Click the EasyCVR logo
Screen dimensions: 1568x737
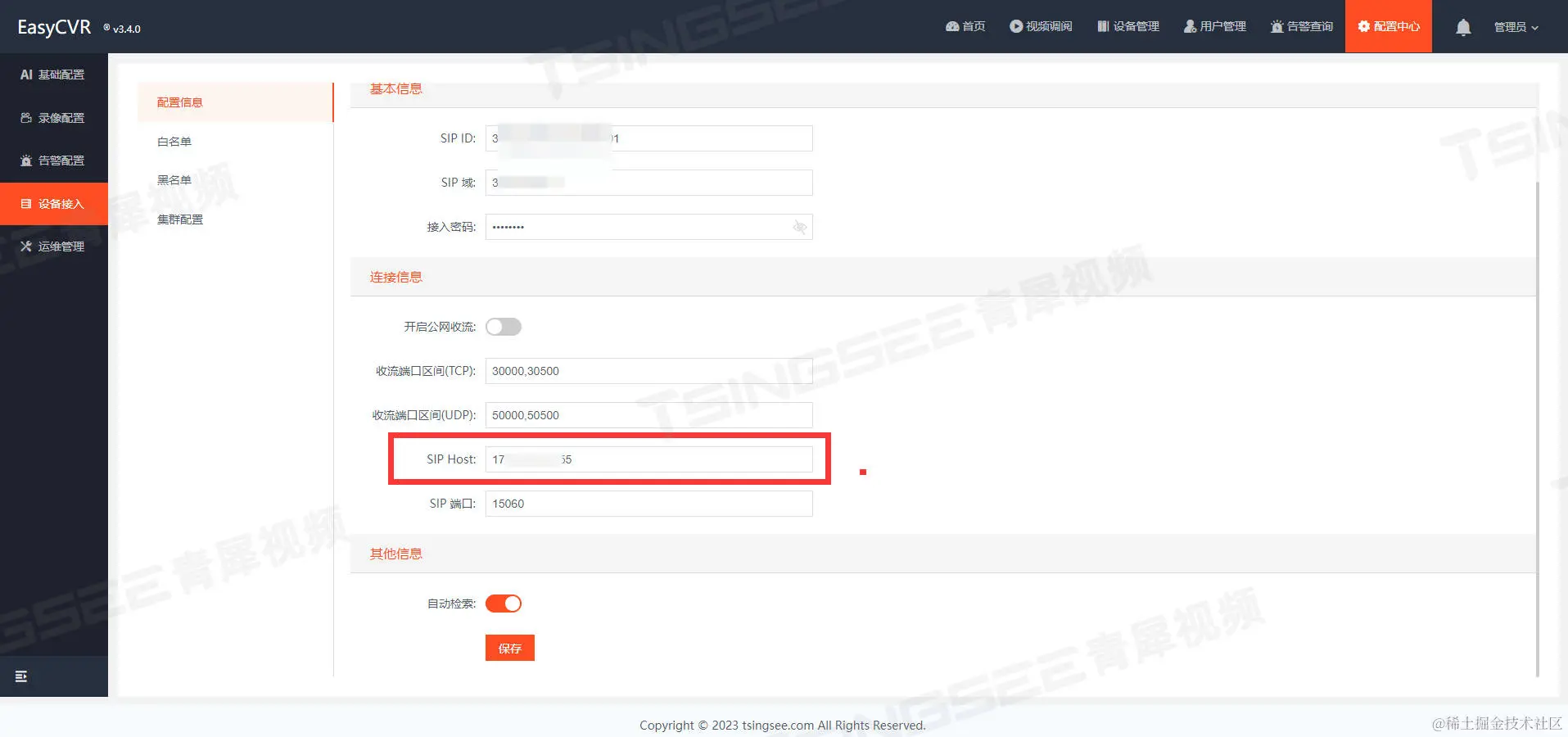(x=54, y=27)
